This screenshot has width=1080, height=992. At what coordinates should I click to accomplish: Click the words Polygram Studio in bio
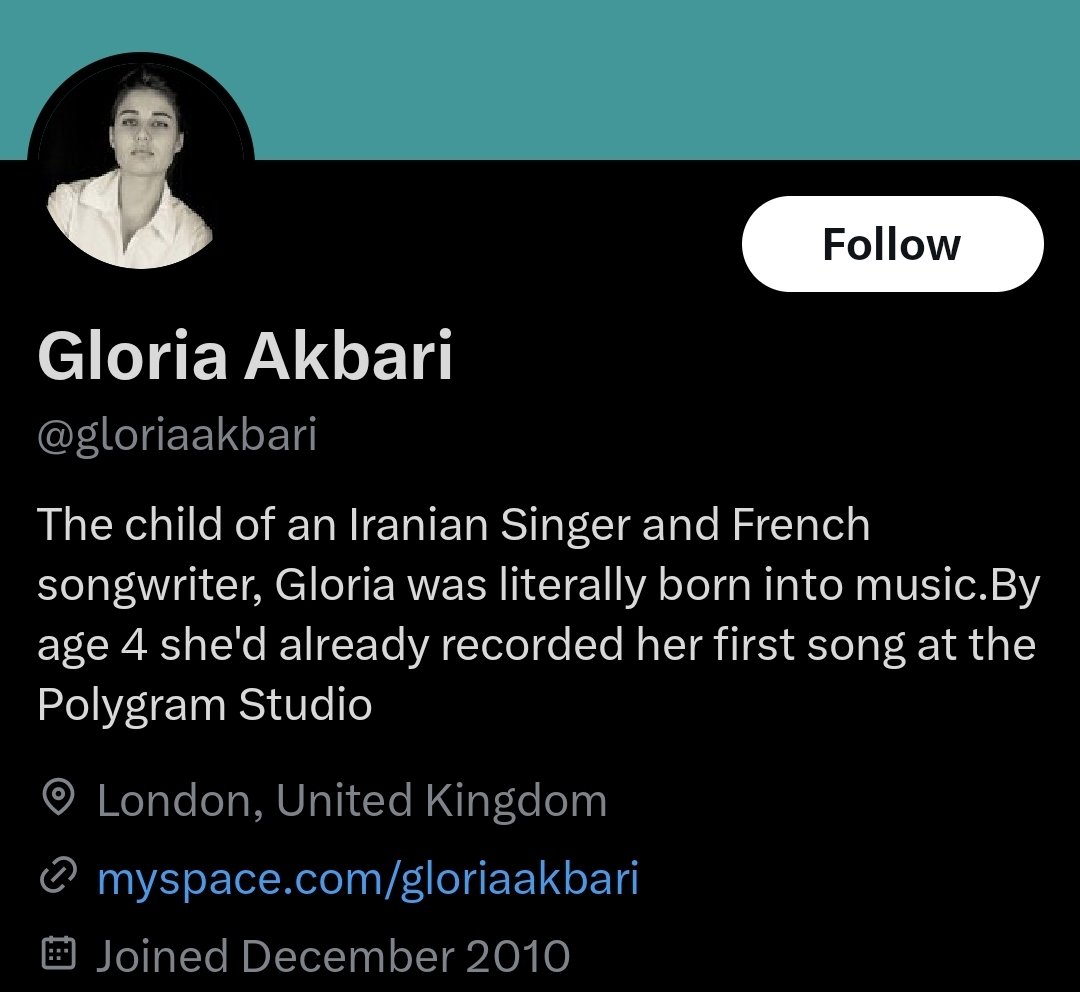point(204,705)
